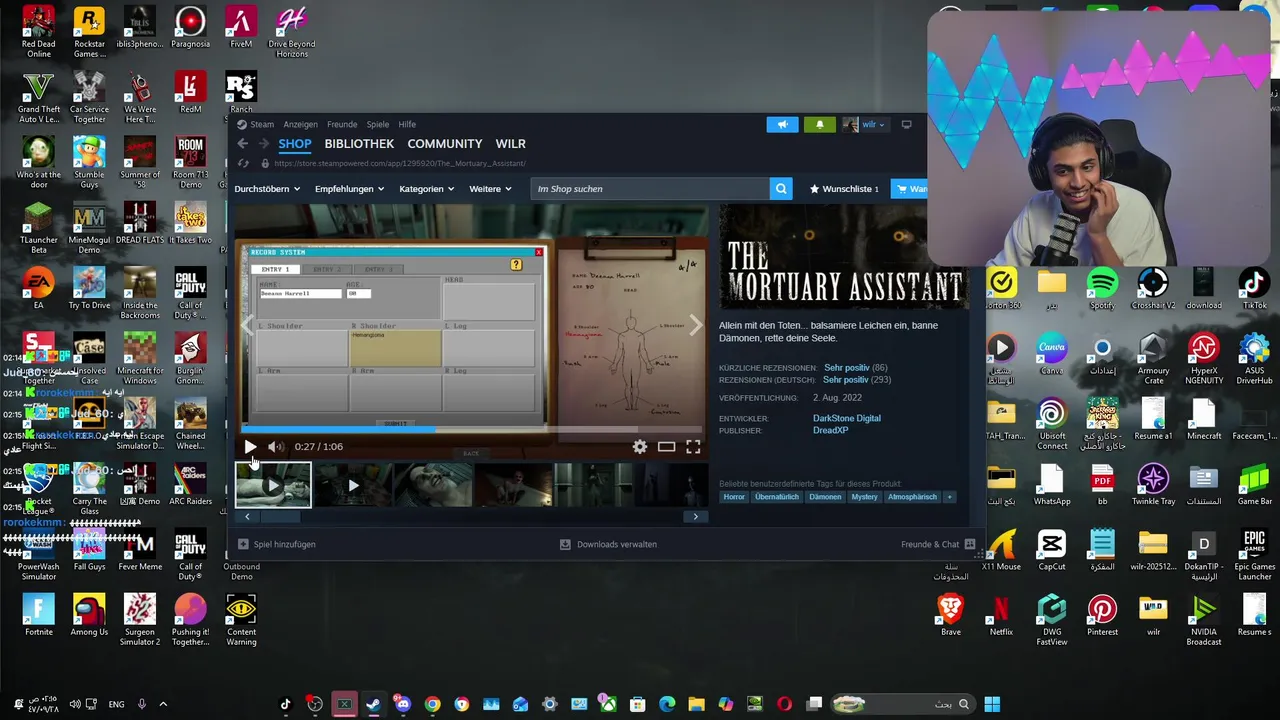
Task: Show previous media with carousel left arrow
Action: [248, 326]
